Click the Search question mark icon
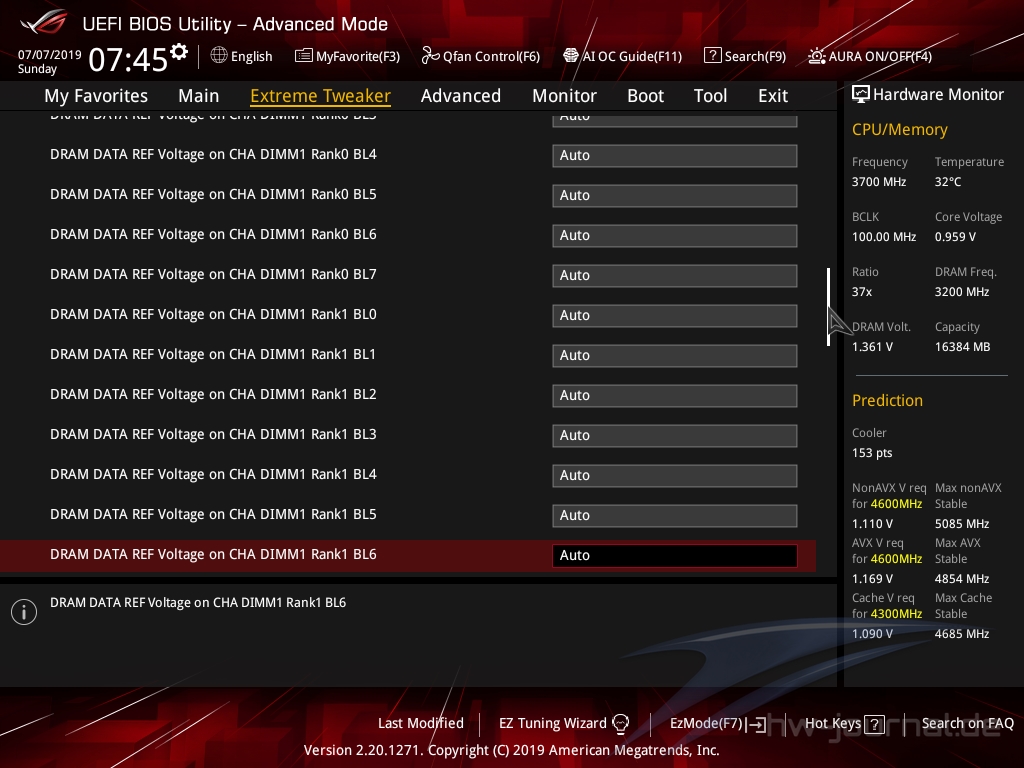The height and width of the screenshot is (768, 1024). (x=712, y=56)
